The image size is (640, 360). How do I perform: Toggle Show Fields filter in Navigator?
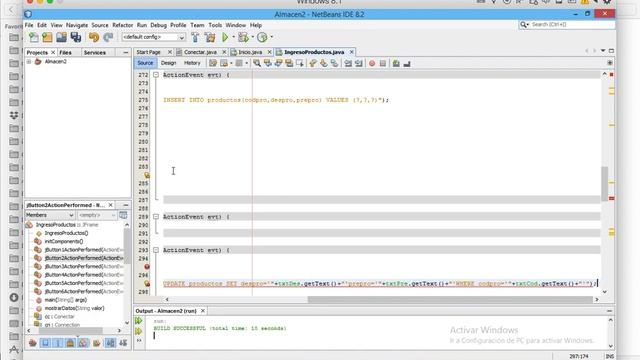[45, 343]
